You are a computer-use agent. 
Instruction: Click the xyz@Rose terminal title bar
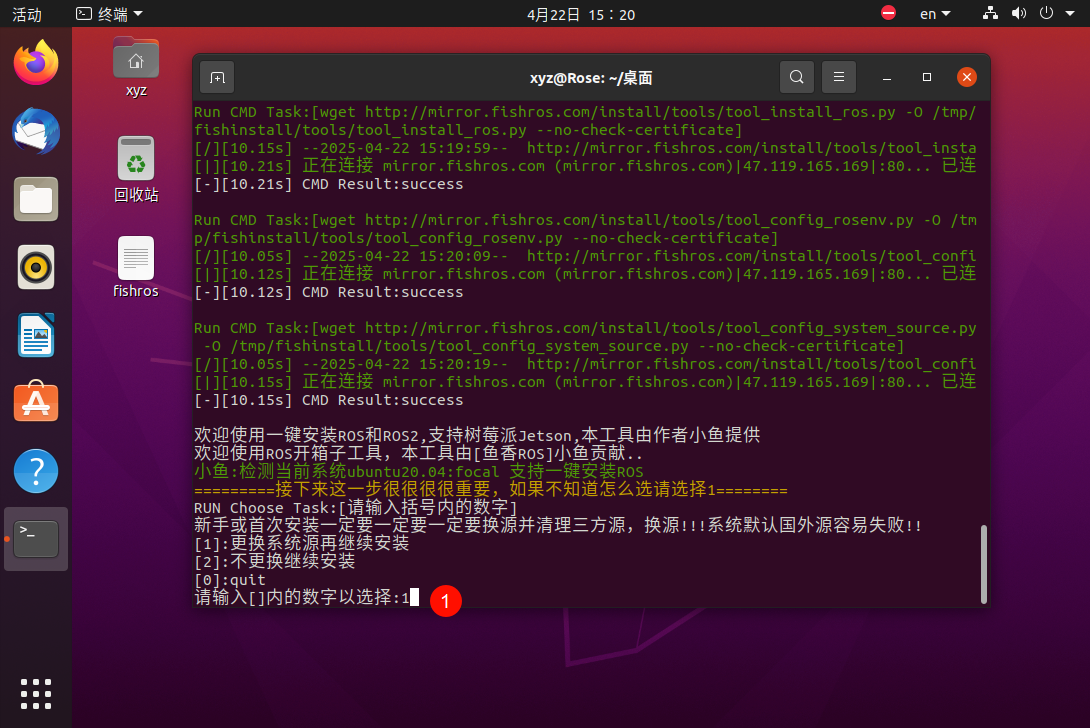click(x=591, y=78)
